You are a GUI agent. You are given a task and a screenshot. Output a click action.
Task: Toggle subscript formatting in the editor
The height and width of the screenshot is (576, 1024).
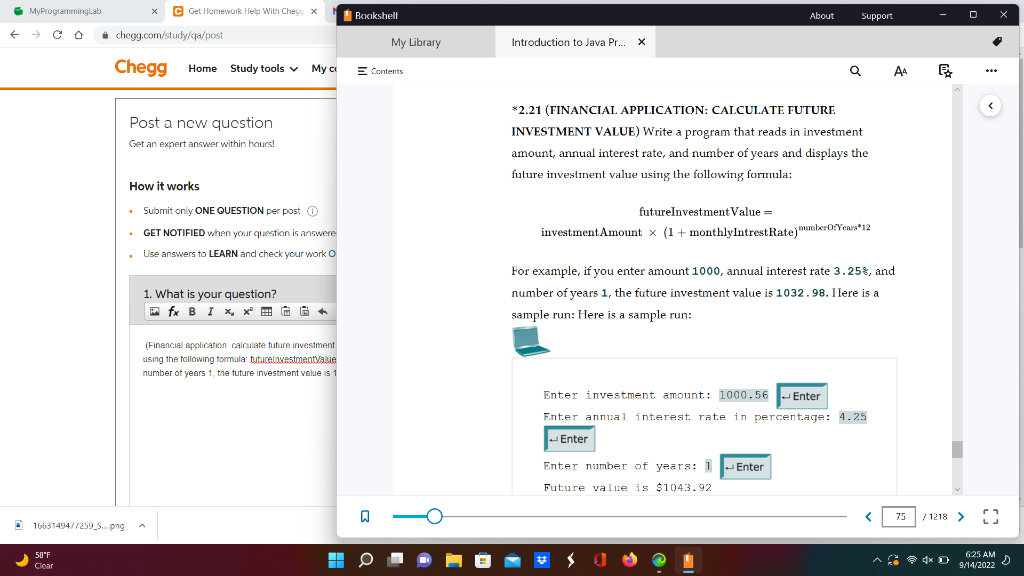(229, 311)
